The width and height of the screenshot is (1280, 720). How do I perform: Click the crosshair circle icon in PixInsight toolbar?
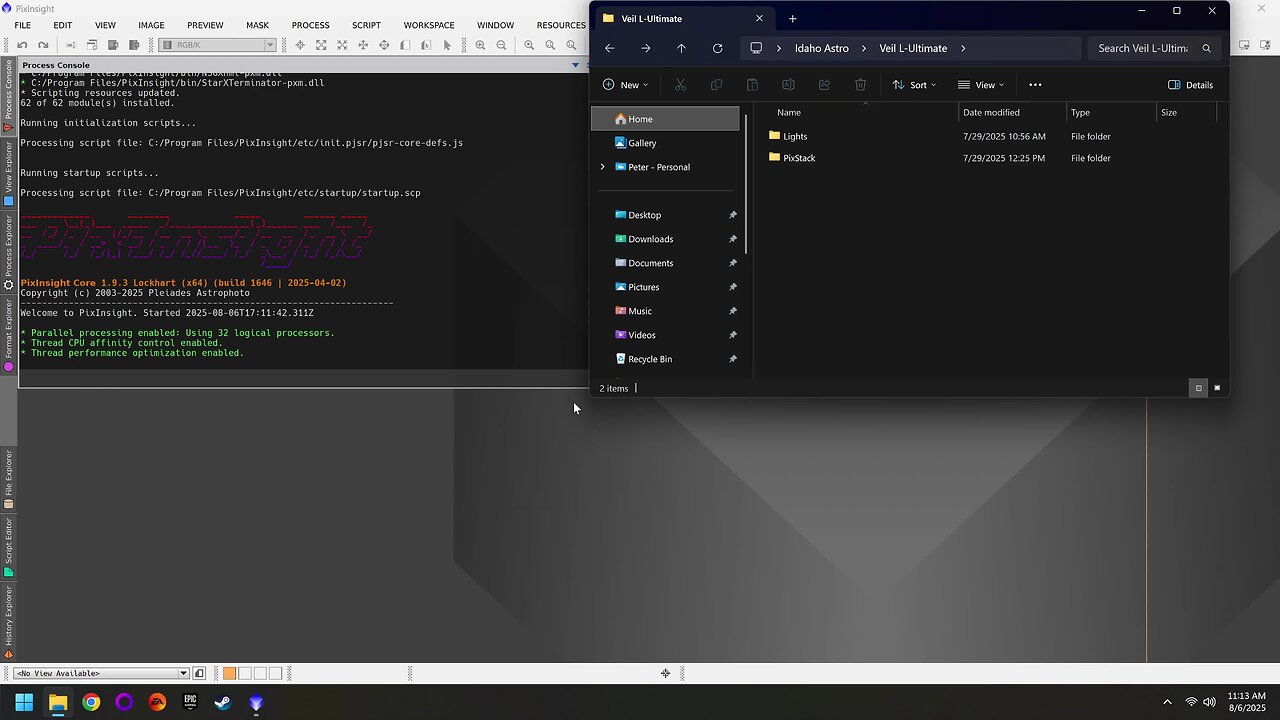pyautogui.click(x=384, y=45)
